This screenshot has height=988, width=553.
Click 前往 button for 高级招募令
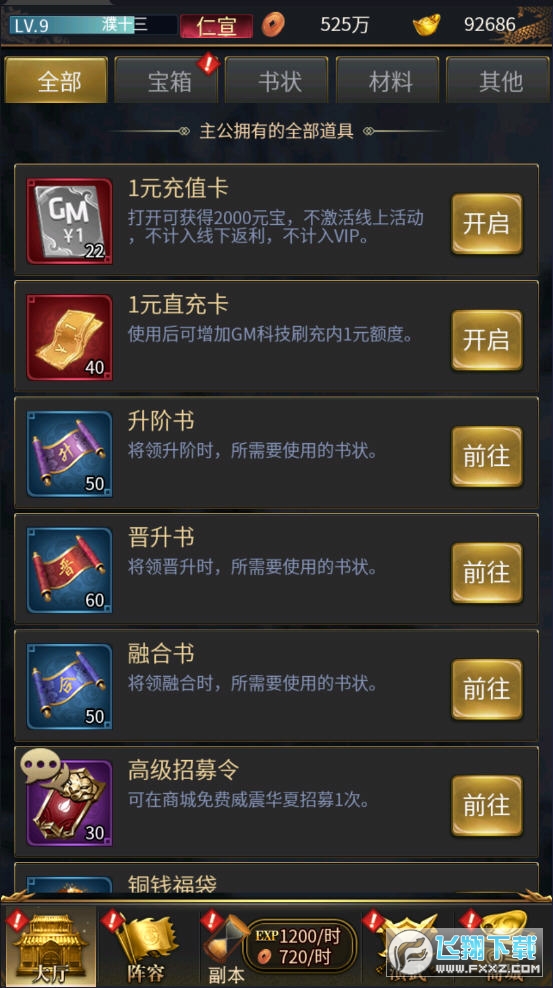coord(487,805)
